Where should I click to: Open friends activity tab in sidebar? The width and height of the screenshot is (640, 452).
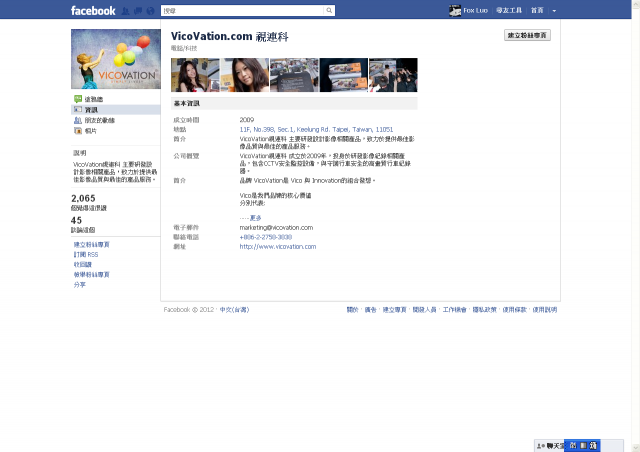pos(116,120)
